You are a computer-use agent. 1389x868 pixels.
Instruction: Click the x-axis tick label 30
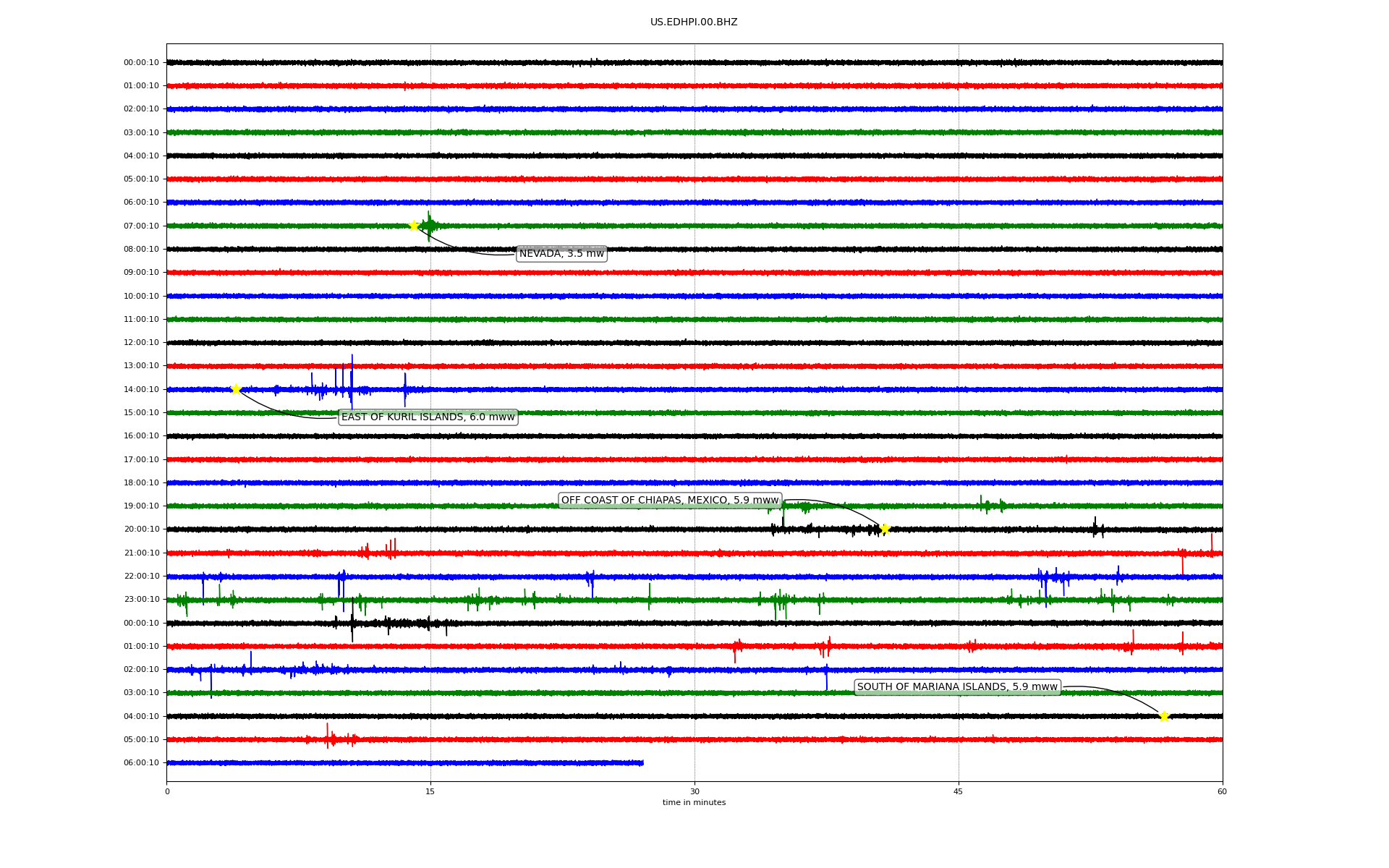(694, 792)
